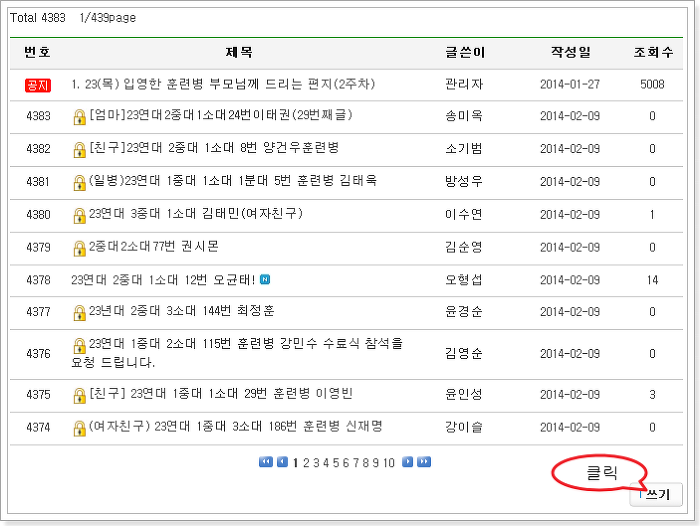The image size is (700, 526).
Task: Jump to last page double-arrow icon
Action: (424, 462)
